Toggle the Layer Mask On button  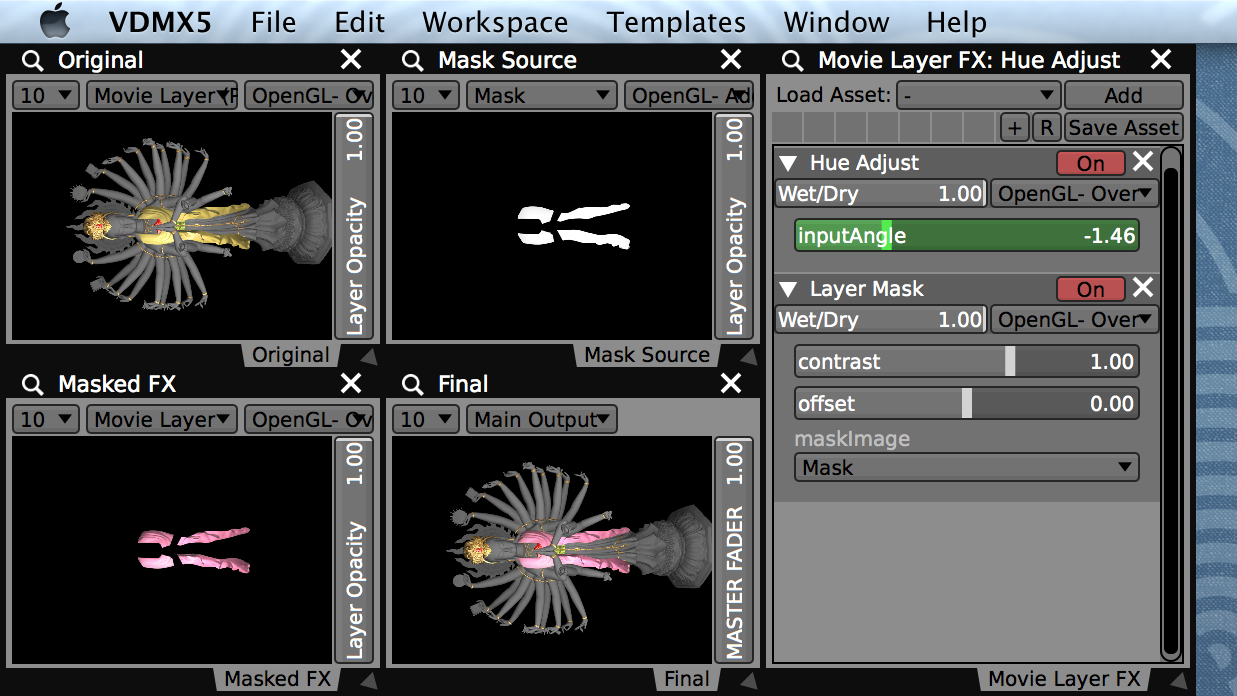coord(1091,289)
